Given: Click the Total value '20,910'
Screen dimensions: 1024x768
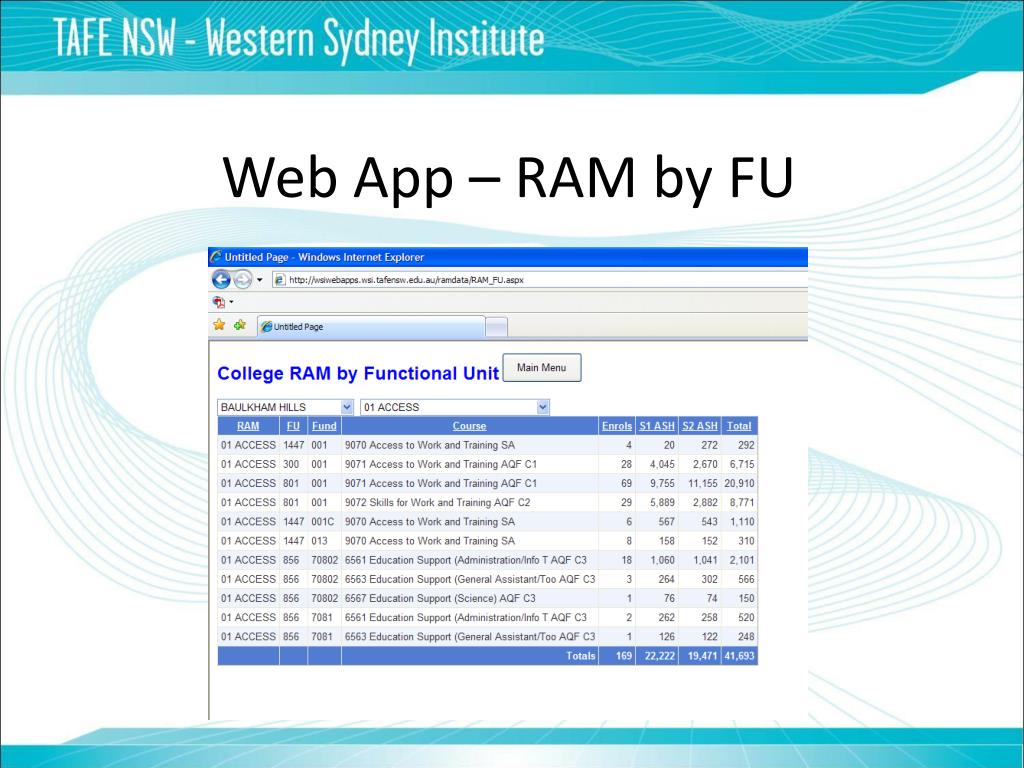Looking at the screenshot, I should pyautogui.click(x=739, y=484).
